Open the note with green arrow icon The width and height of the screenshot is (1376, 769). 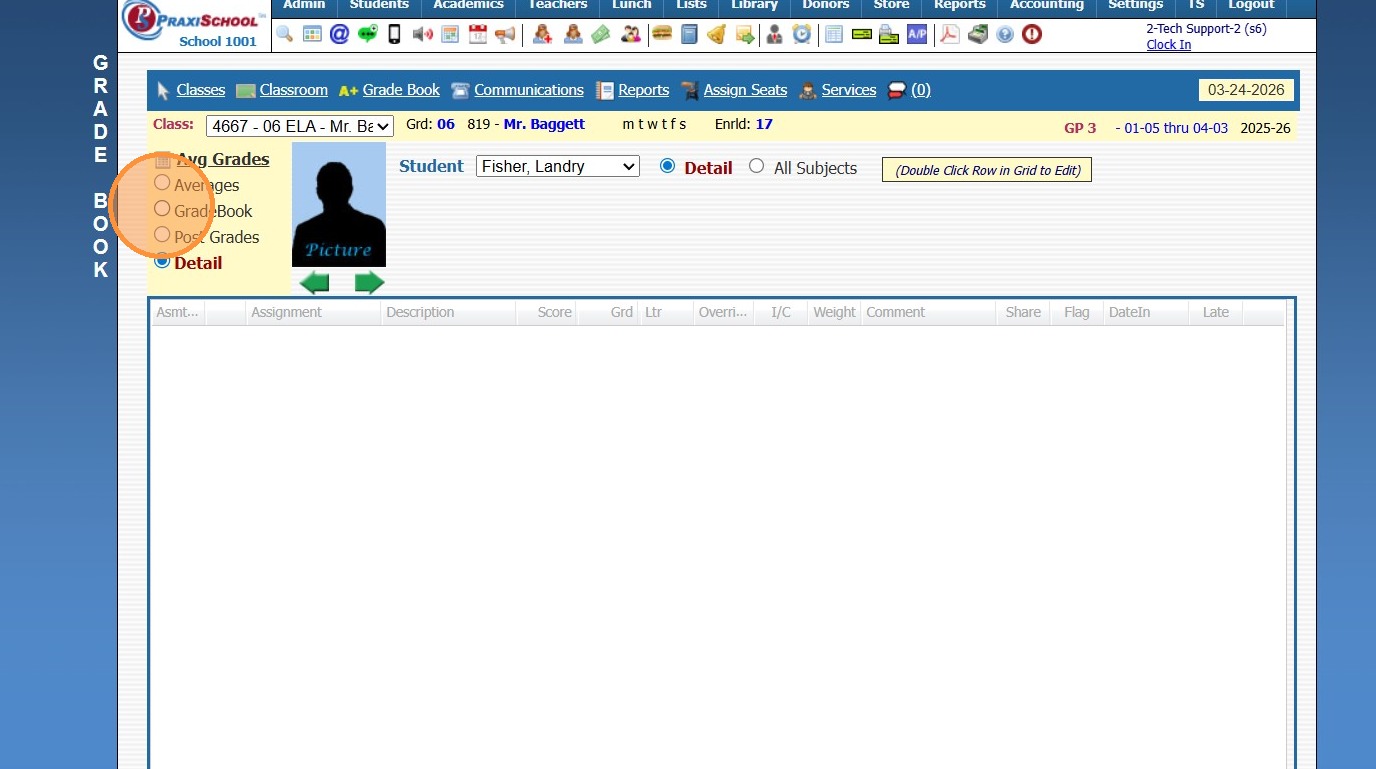pyautogui.click(x=744, y=34)
